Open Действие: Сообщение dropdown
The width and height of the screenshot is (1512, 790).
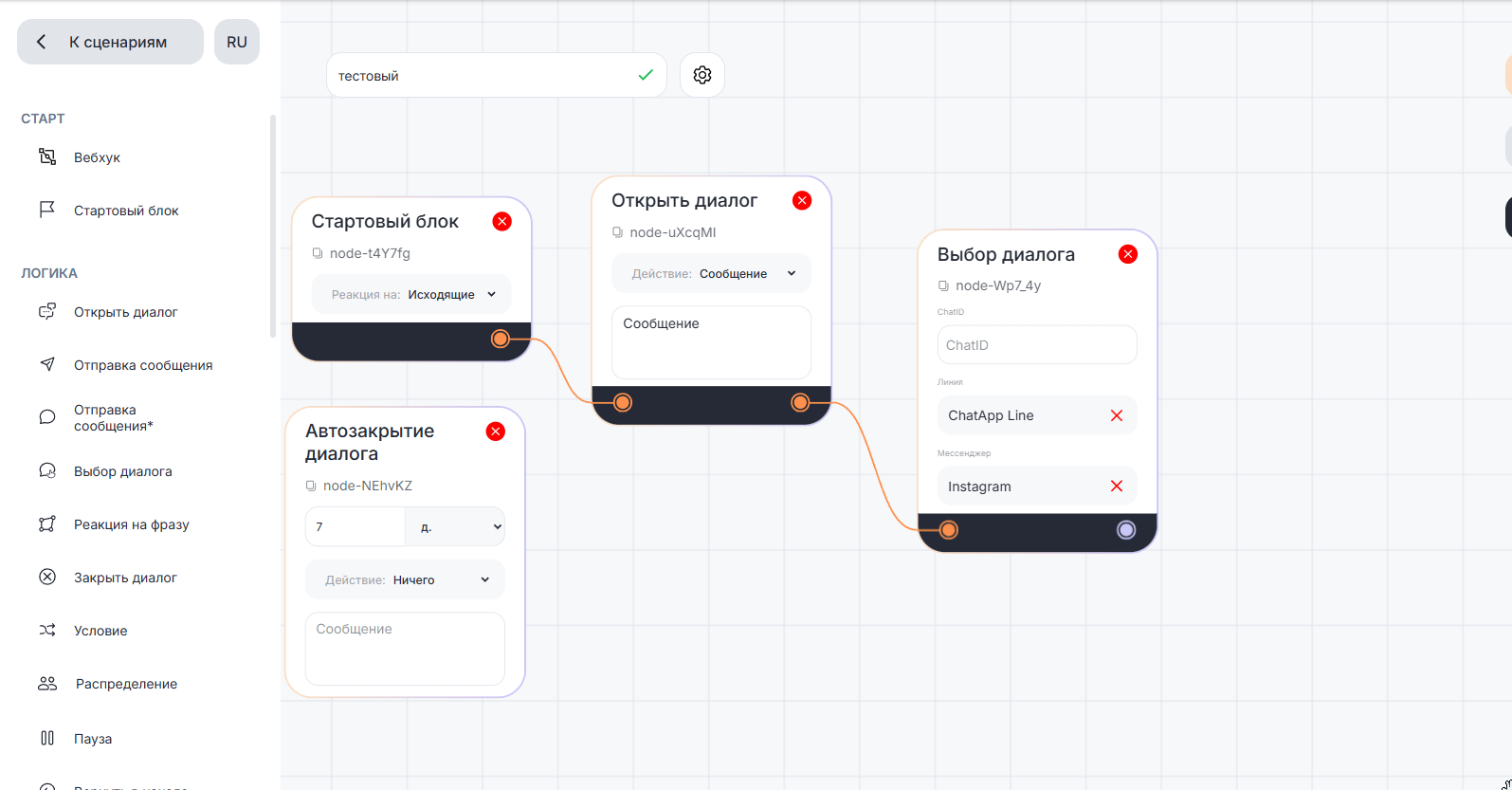711,274
